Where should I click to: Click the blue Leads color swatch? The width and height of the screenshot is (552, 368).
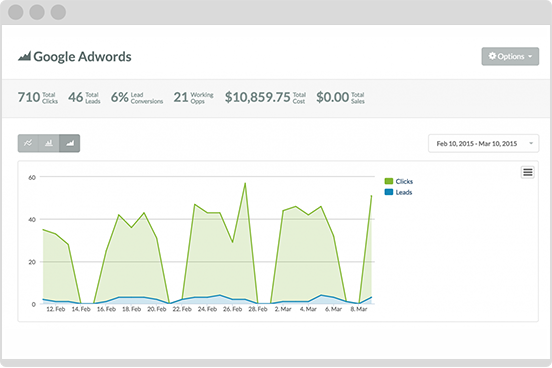(x=389, y=192)
